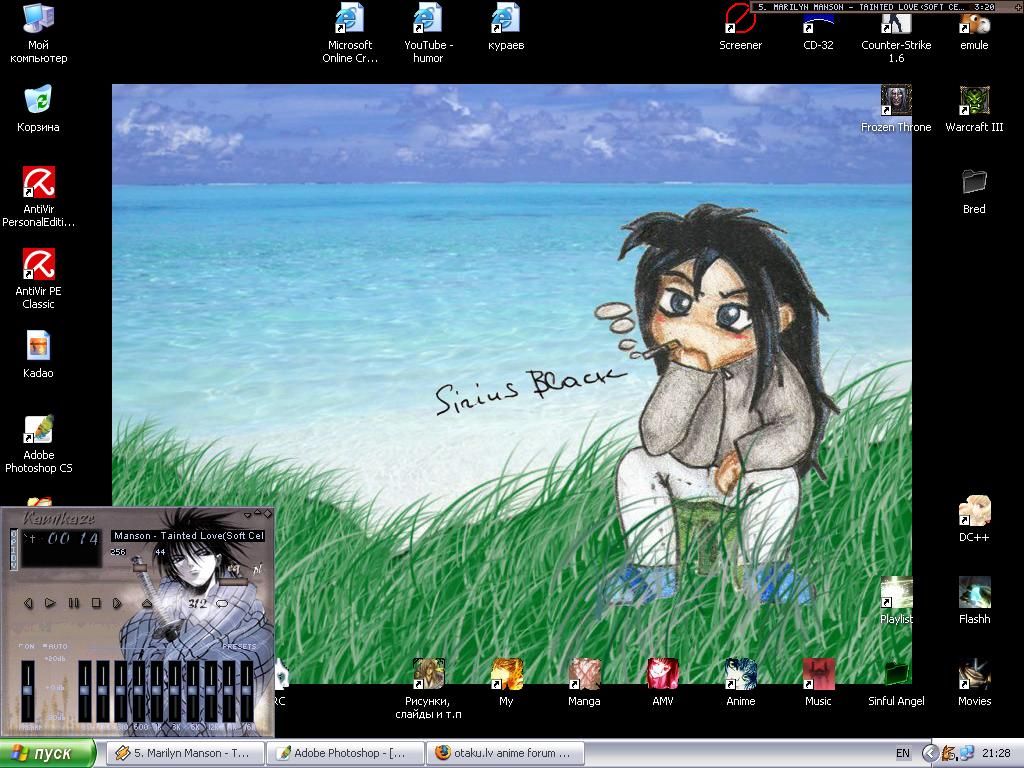Click the Winamp OAIDV options strip

tap(14, 549)
